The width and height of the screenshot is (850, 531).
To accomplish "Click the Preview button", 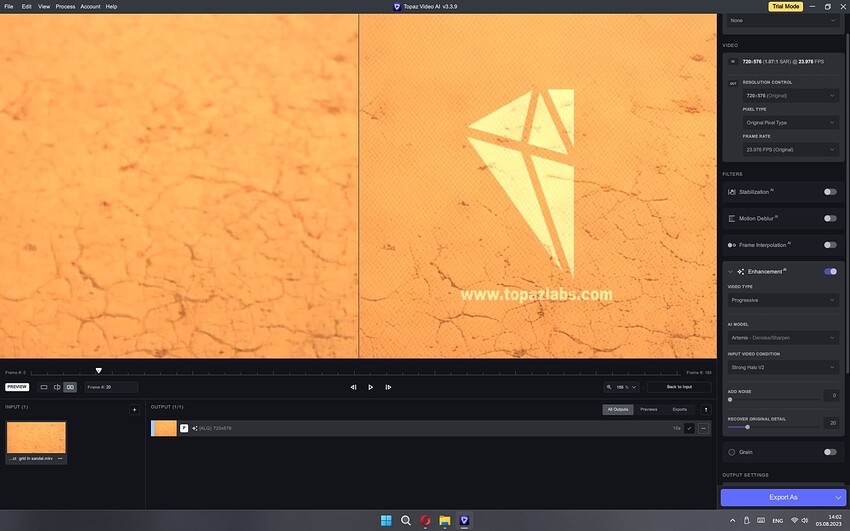I will pos(17,387).
